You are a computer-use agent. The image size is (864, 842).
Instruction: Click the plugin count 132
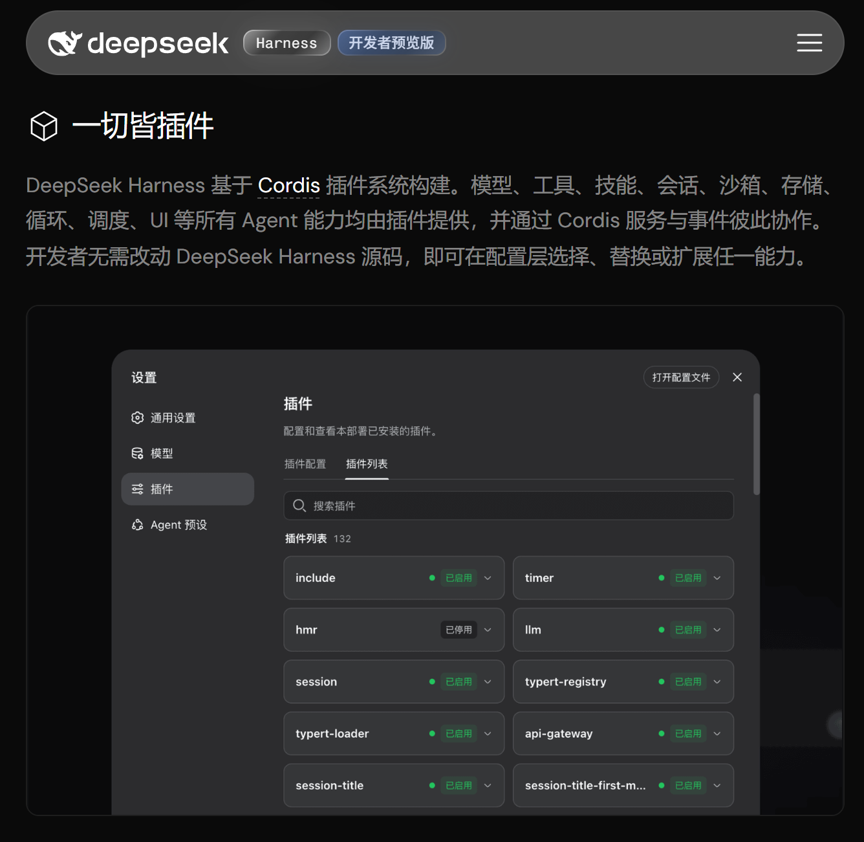(342, 539)
